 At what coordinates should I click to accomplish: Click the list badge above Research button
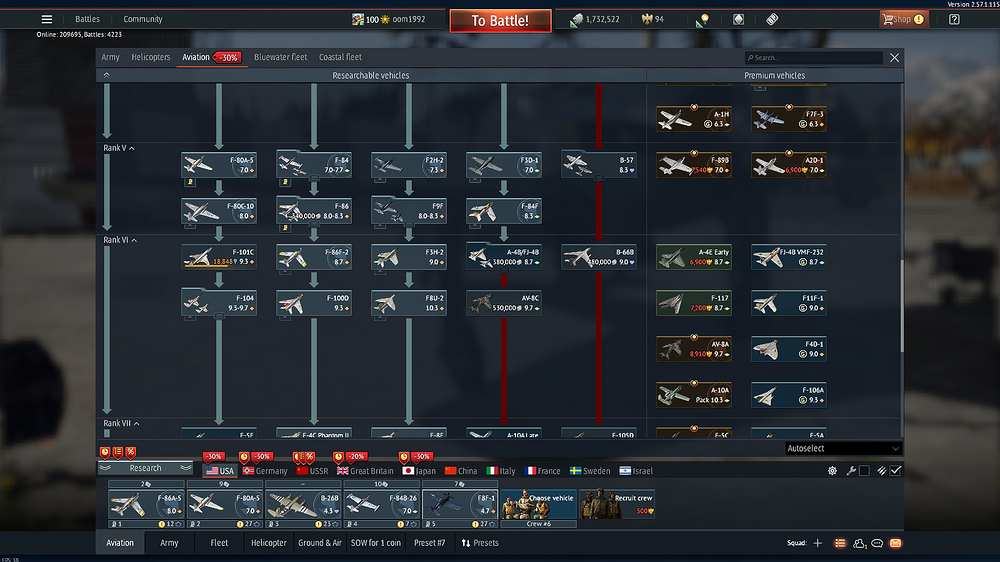tap(118, 452)
